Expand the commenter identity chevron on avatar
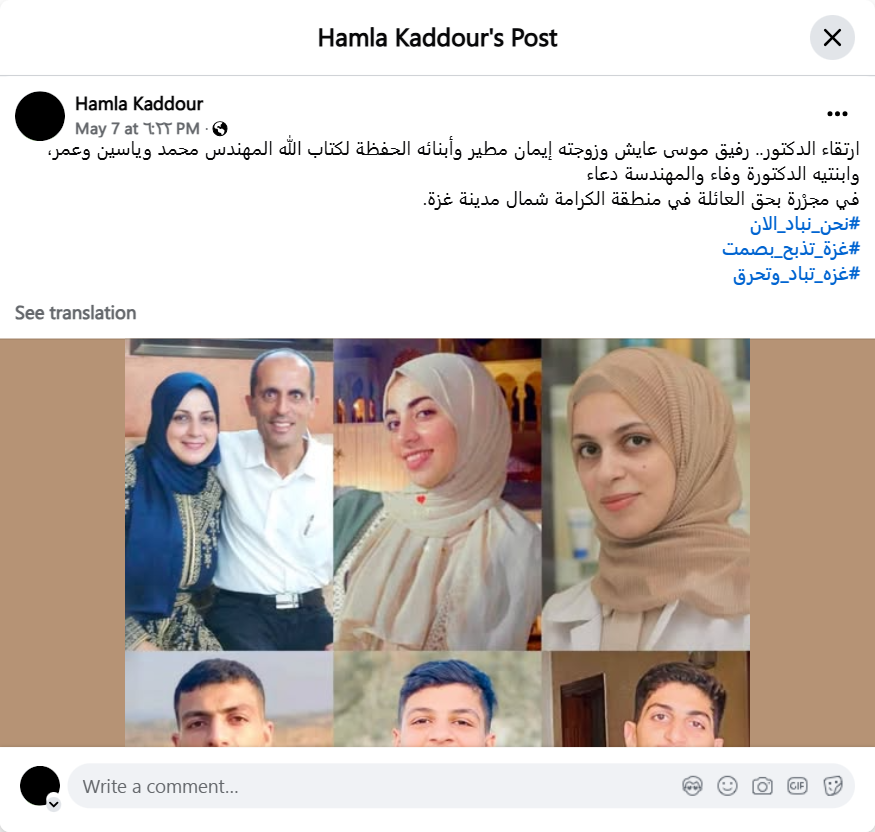The image size is (875, 832). 54,804
